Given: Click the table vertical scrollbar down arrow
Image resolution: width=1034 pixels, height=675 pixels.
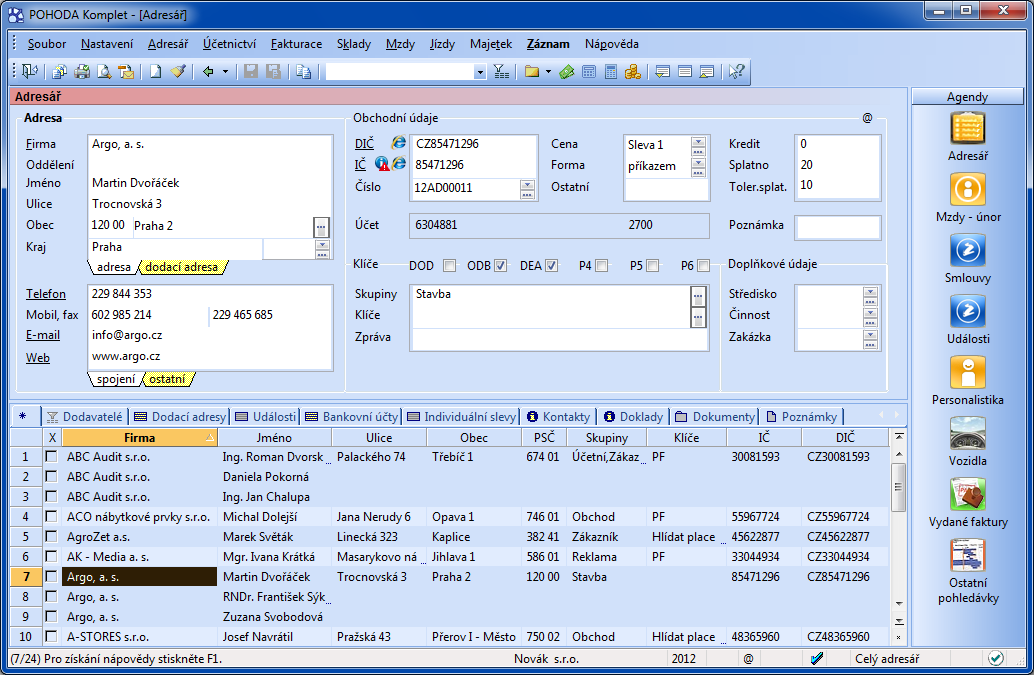Looking at the screenshot, I should click(x=898, y=604).
